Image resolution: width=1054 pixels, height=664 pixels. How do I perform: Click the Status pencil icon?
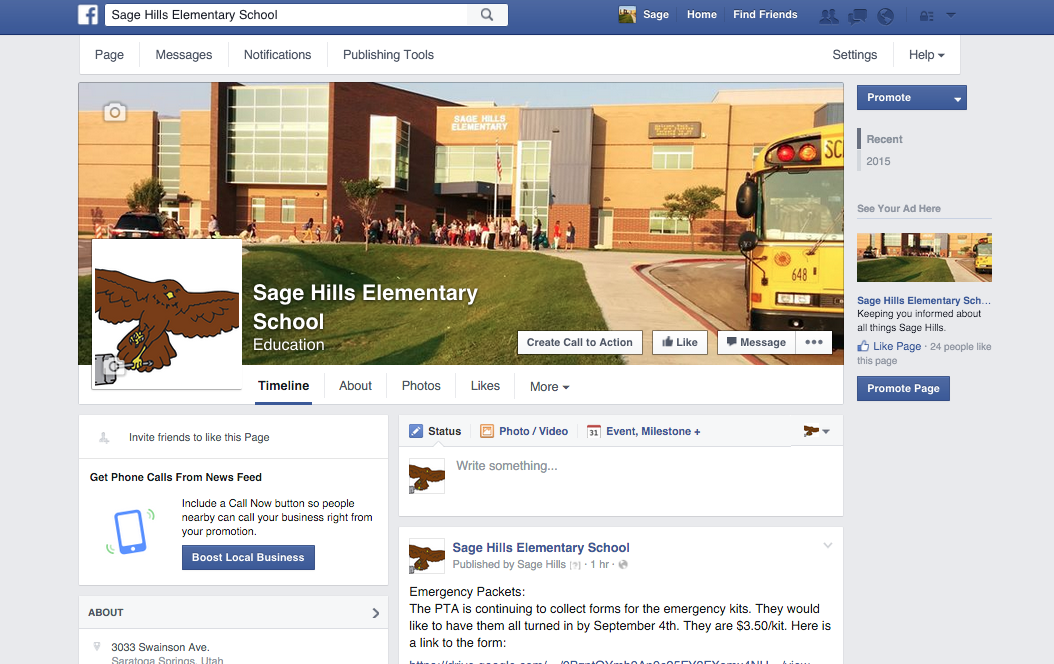(416, 431)
